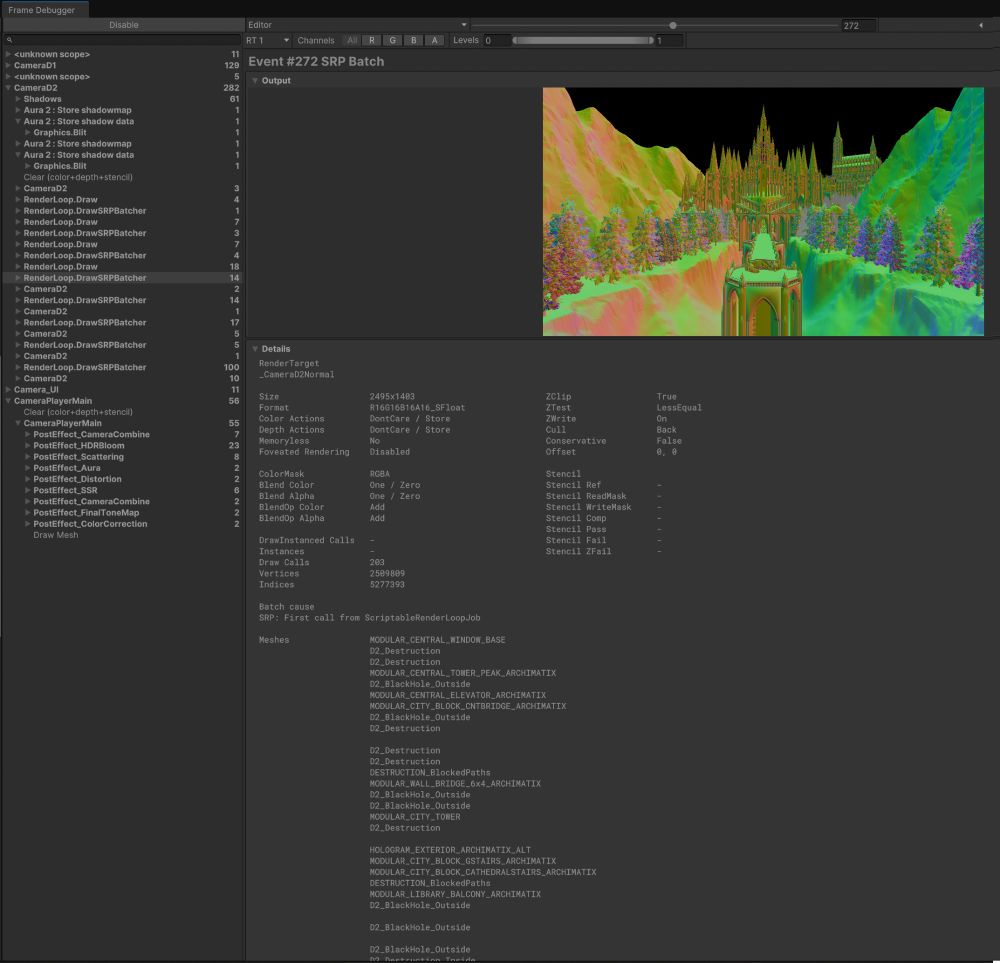Click mesh name MODULAR_CITY_TOWER
The image size is (1000, 963).
[x=415, y=817]
